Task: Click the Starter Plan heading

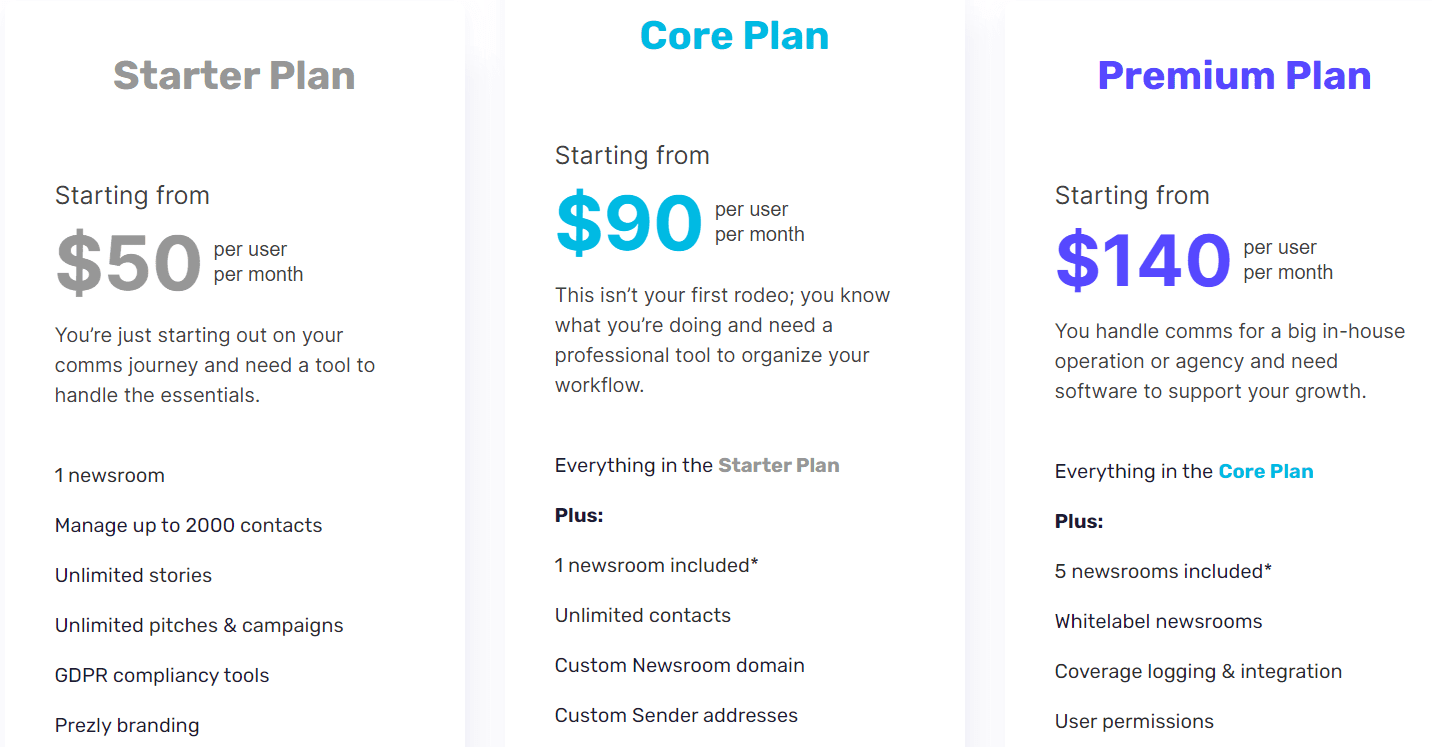Action: (234, 76)
